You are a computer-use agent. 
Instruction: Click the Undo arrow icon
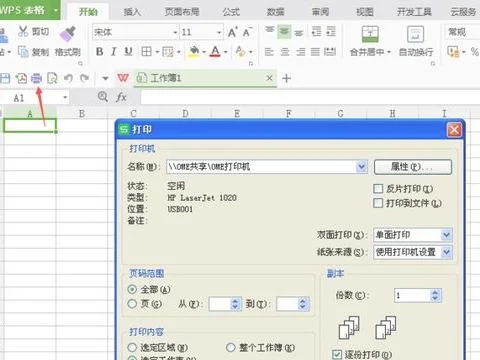(x=68, y=78)
